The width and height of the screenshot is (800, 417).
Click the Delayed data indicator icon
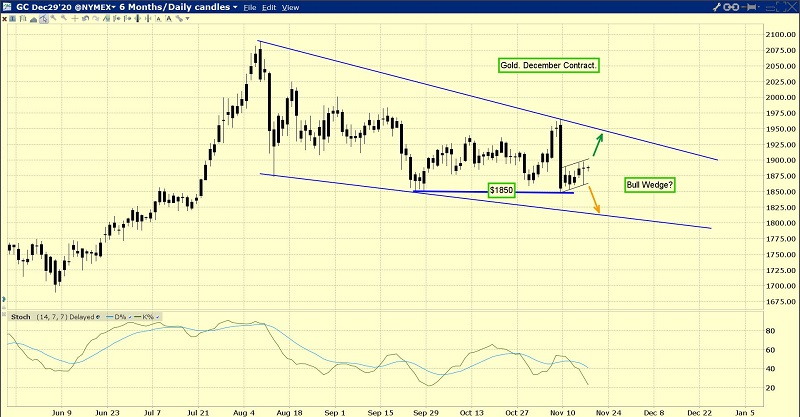tap(97, 317)
